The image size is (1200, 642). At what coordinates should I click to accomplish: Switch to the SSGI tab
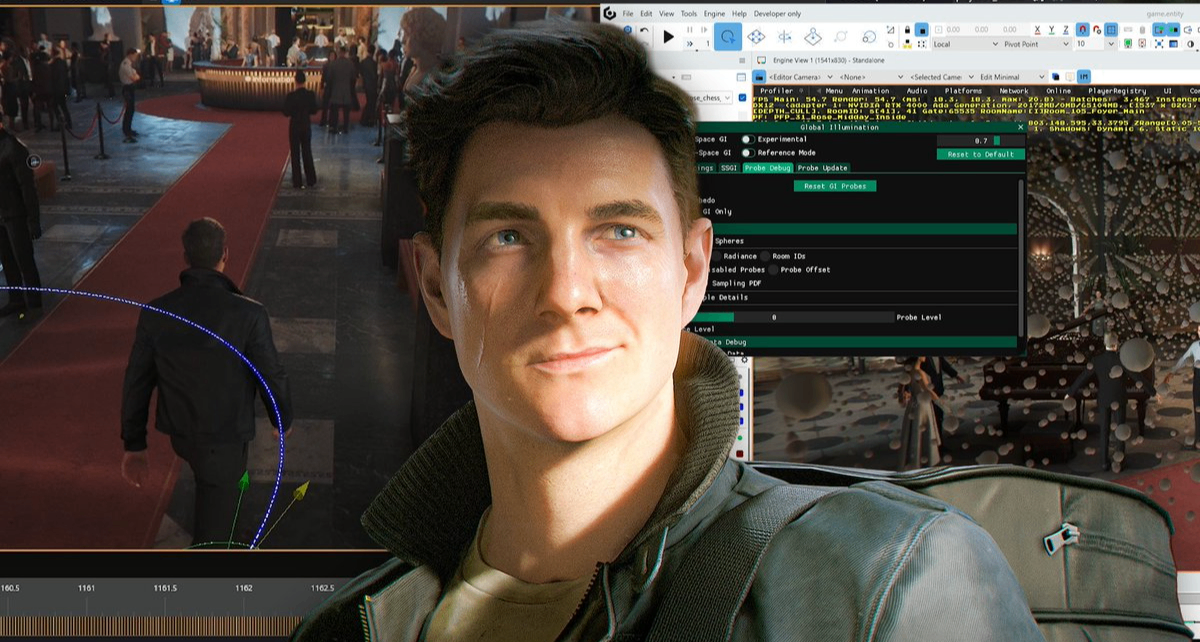[729, 168]
